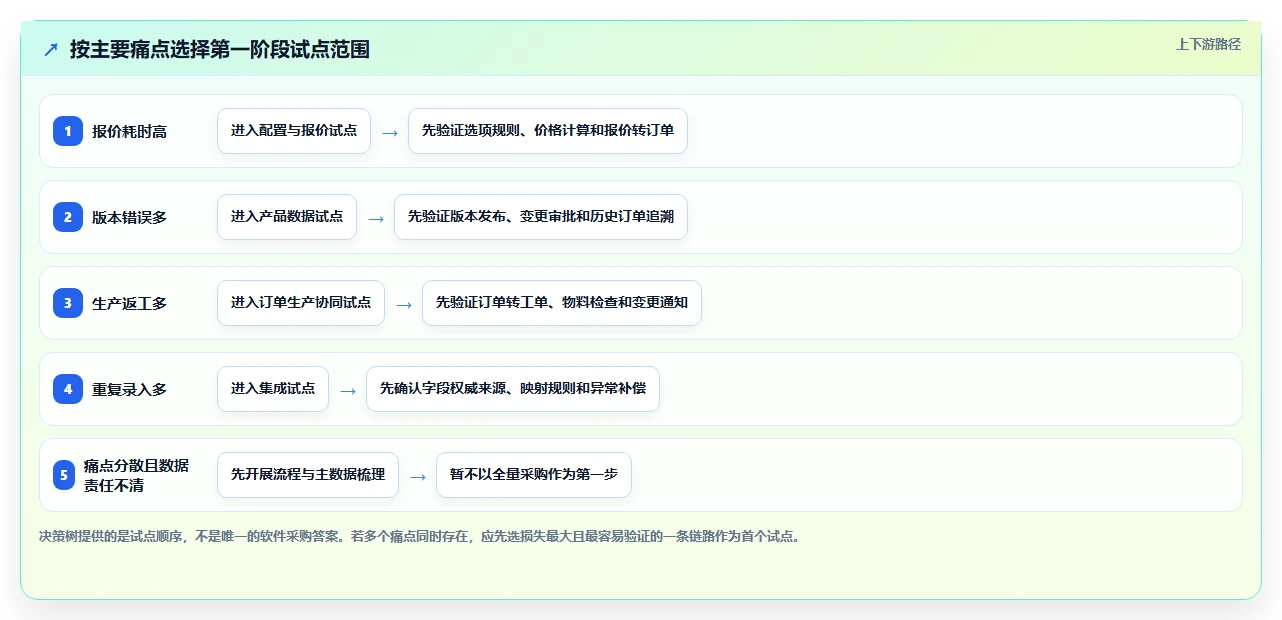Click the number 3 badge for 生产返工多
This screenshot has width=1282, height=620.
68,303
